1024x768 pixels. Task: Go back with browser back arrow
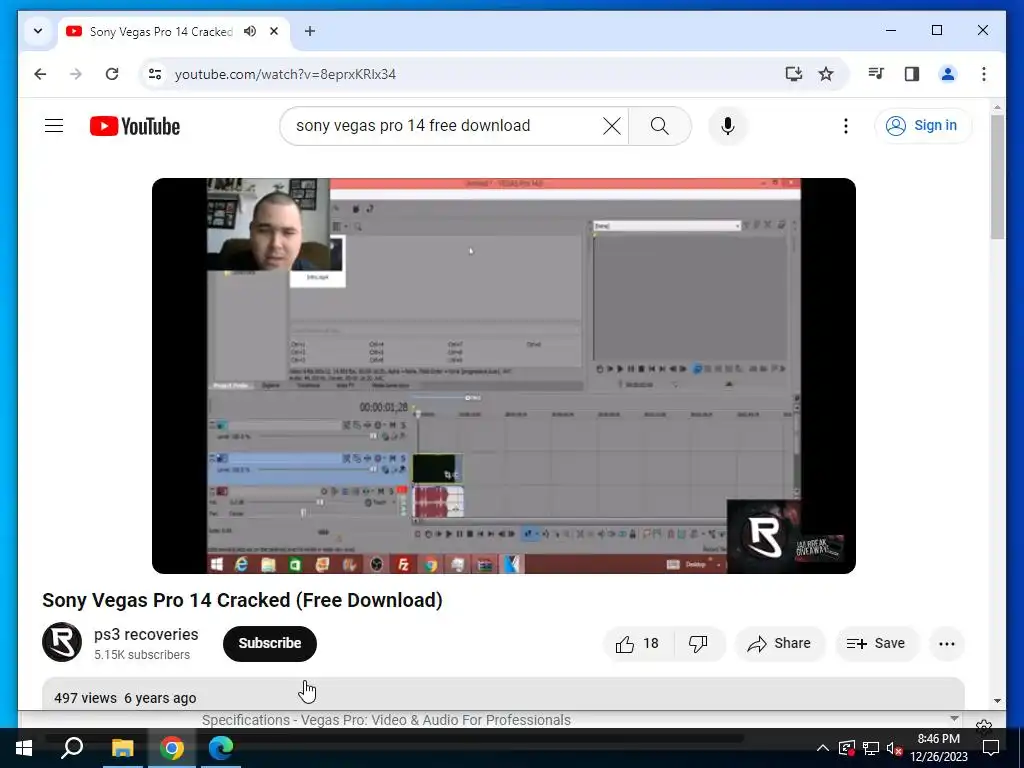click(x=40, y=74)
